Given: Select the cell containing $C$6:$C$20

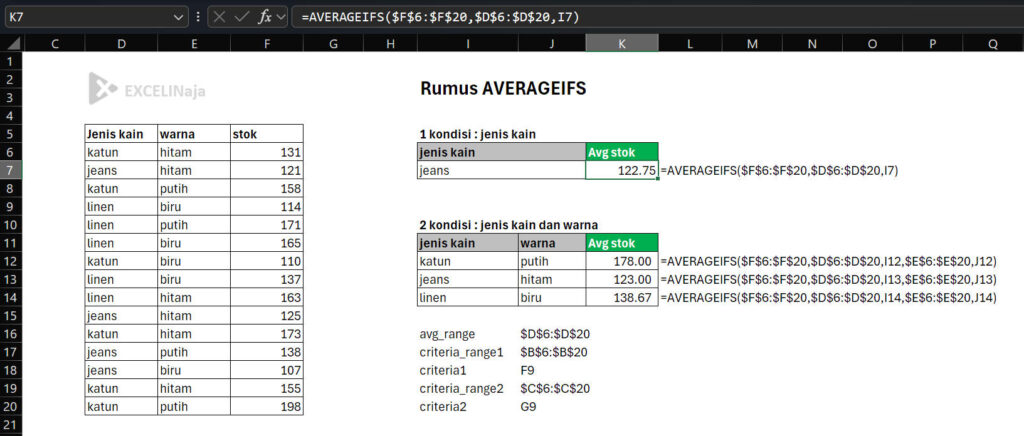Looking at the screenshot, I should pyautogui.click(x=554, y=388).
